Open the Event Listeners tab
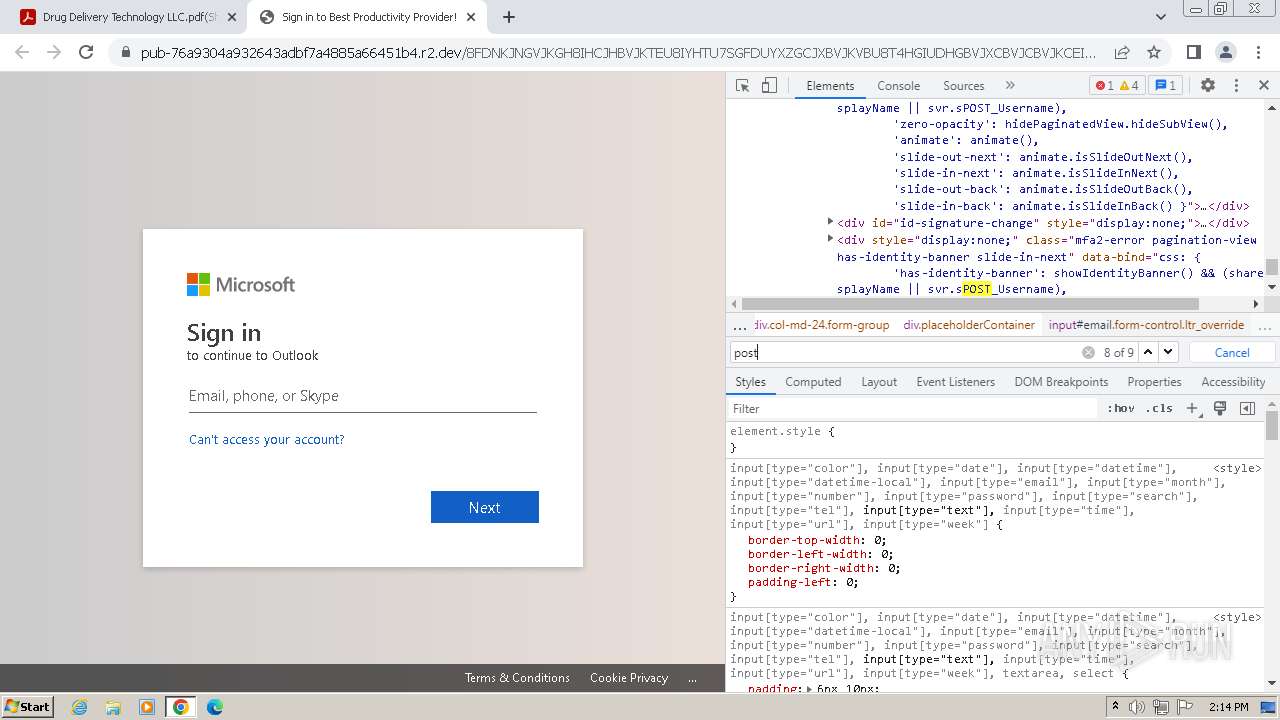Screen dimensions: 1280x720 (x=955, y=382)
